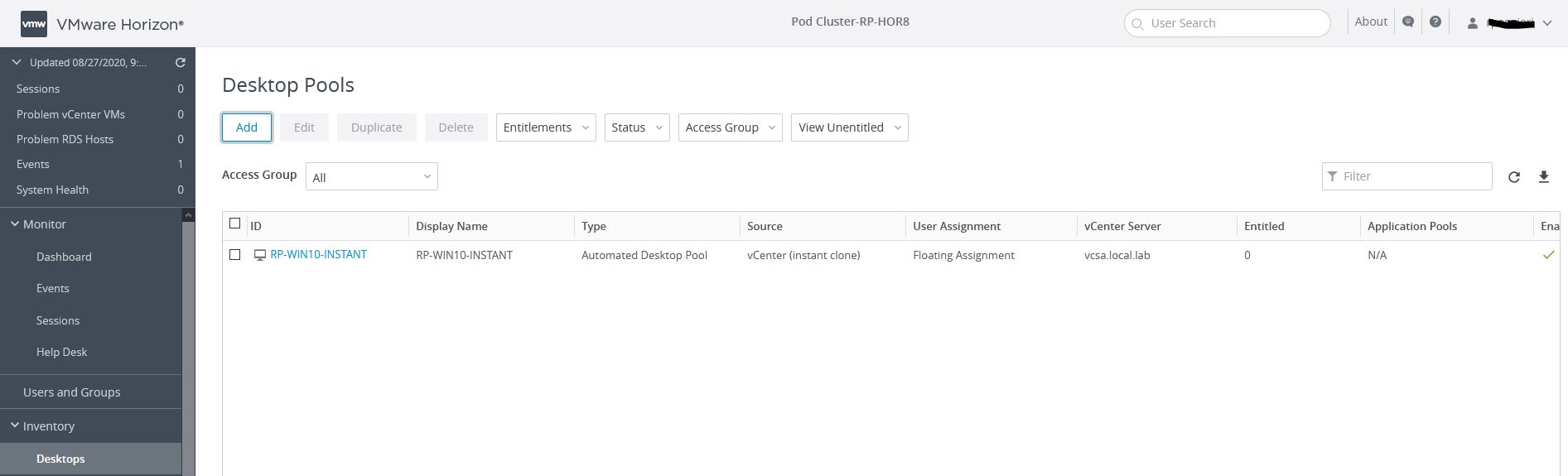Screen dimensions: 1568x476
Task: Sort by the Source column header
Action: pos(765,226)
